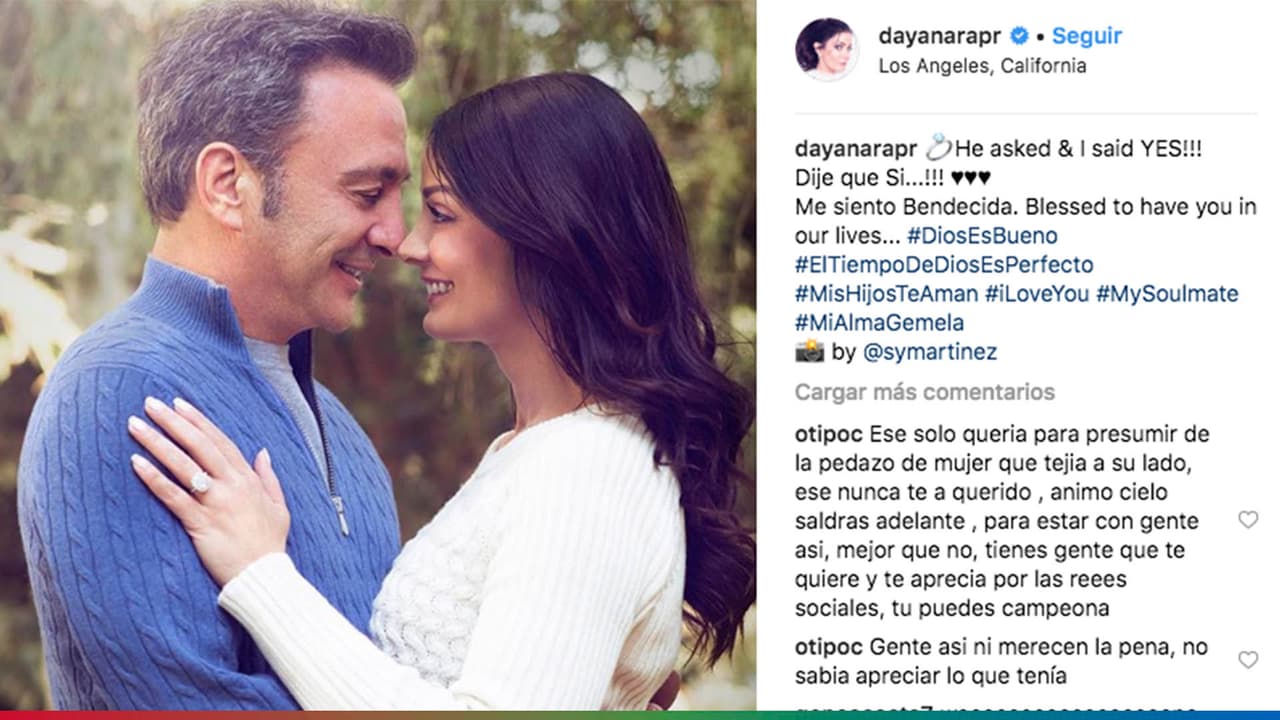Screen dimensions: 1280x720
Task: Visit photographer @symartinez profile
Action: 929,353
